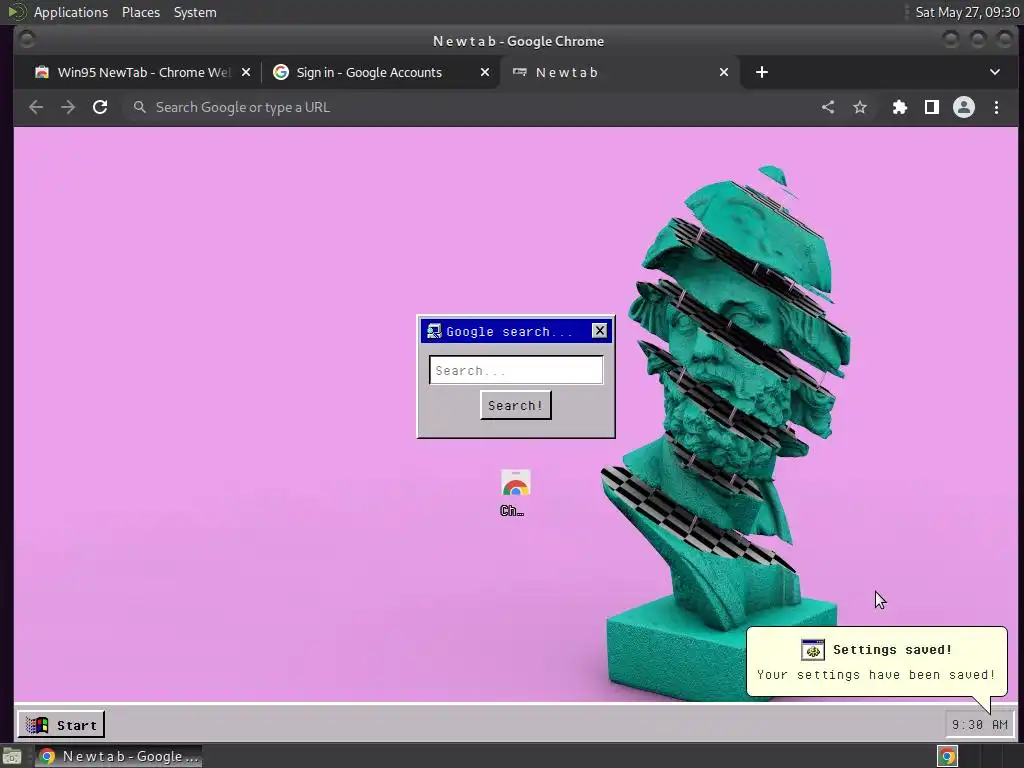Close the Google search window
This screenshot has width=1024, height=768.
pyautogui.click(x=600, y=330)
